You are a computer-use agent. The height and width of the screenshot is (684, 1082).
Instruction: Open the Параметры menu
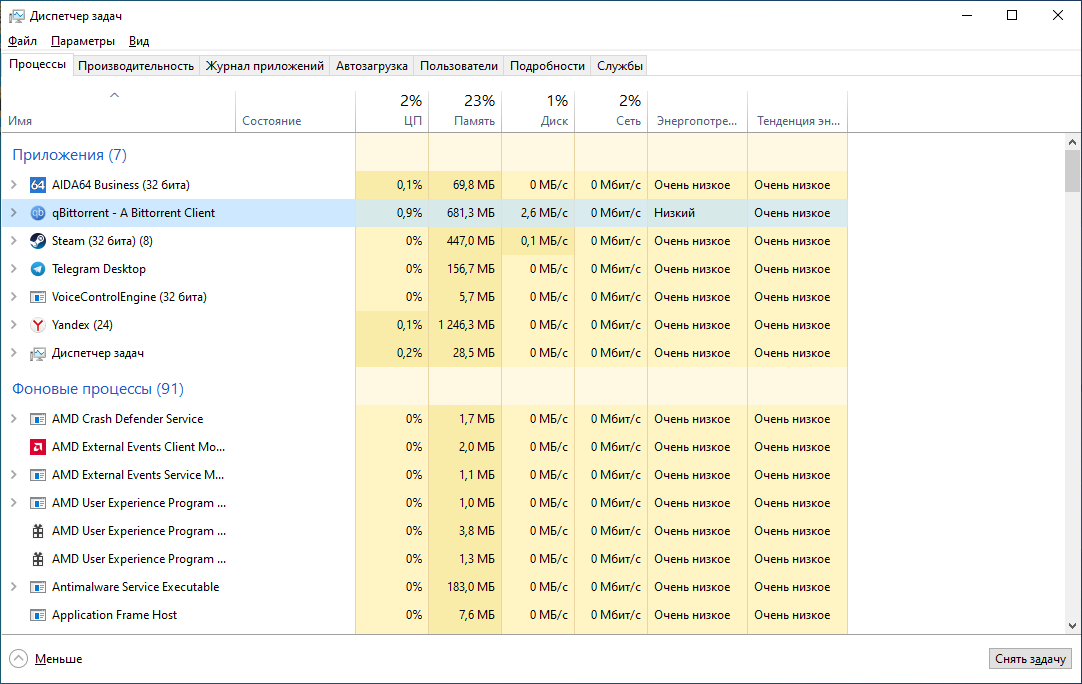point(83,41)
